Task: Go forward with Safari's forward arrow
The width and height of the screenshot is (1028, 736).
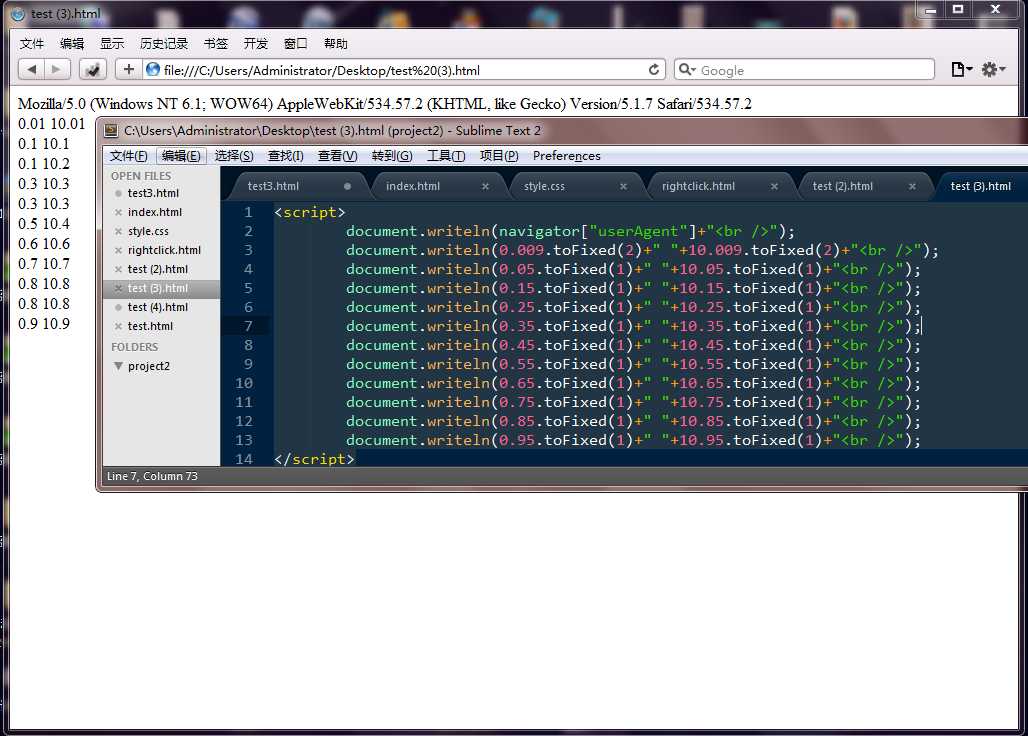Action: [57, 69]
